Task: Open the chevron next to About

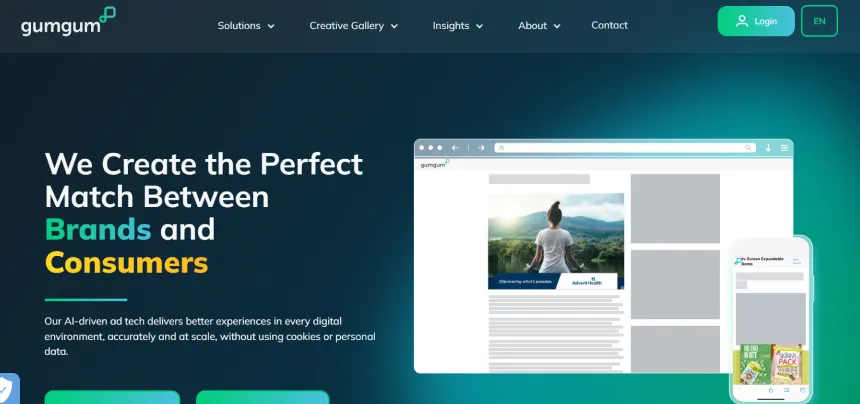Action: pyautogui.click(x=557, y=26)
